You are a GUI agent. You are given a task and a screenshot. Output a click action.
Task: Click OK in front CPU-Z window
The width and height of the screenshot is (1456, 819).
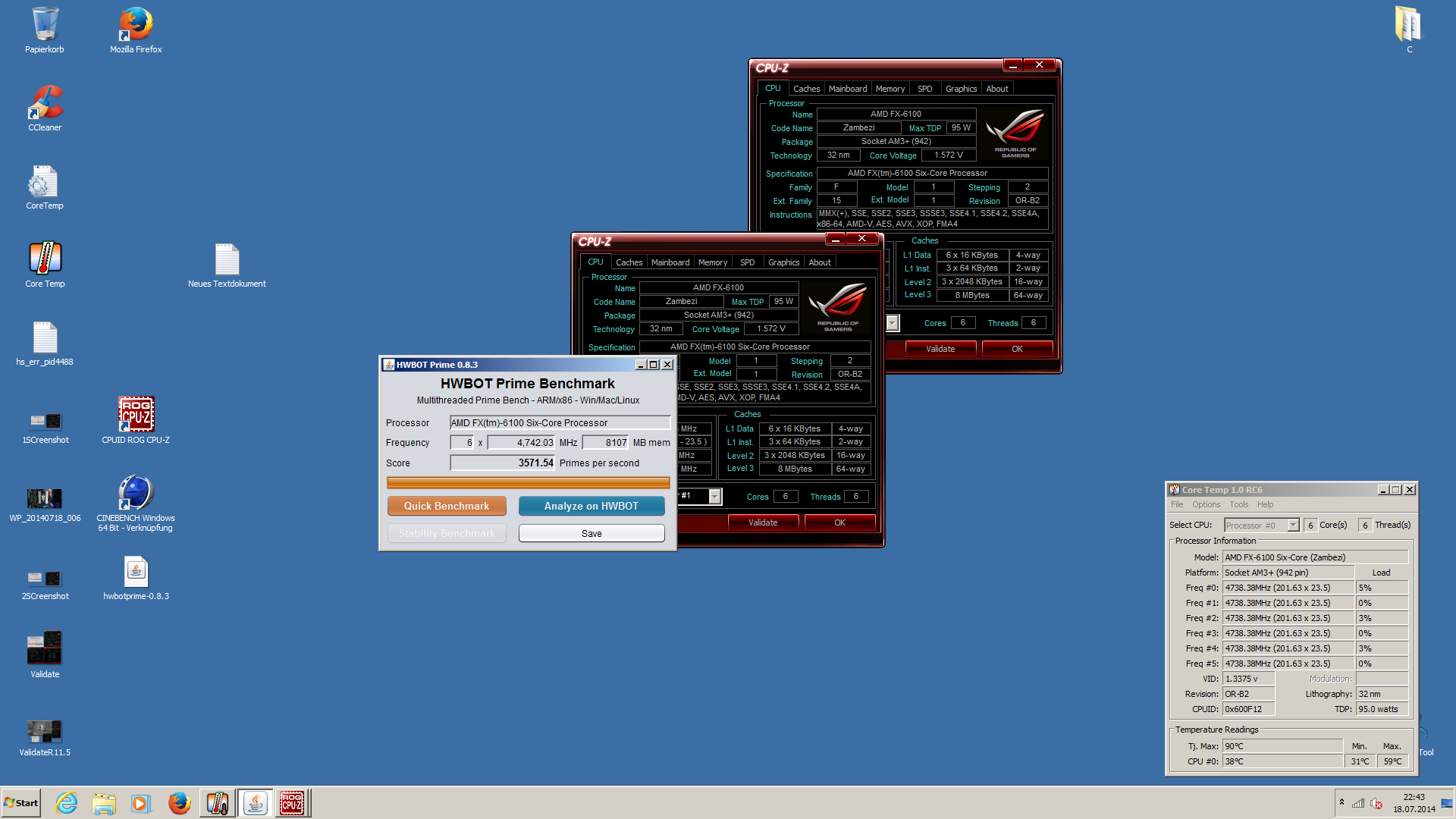839,522
